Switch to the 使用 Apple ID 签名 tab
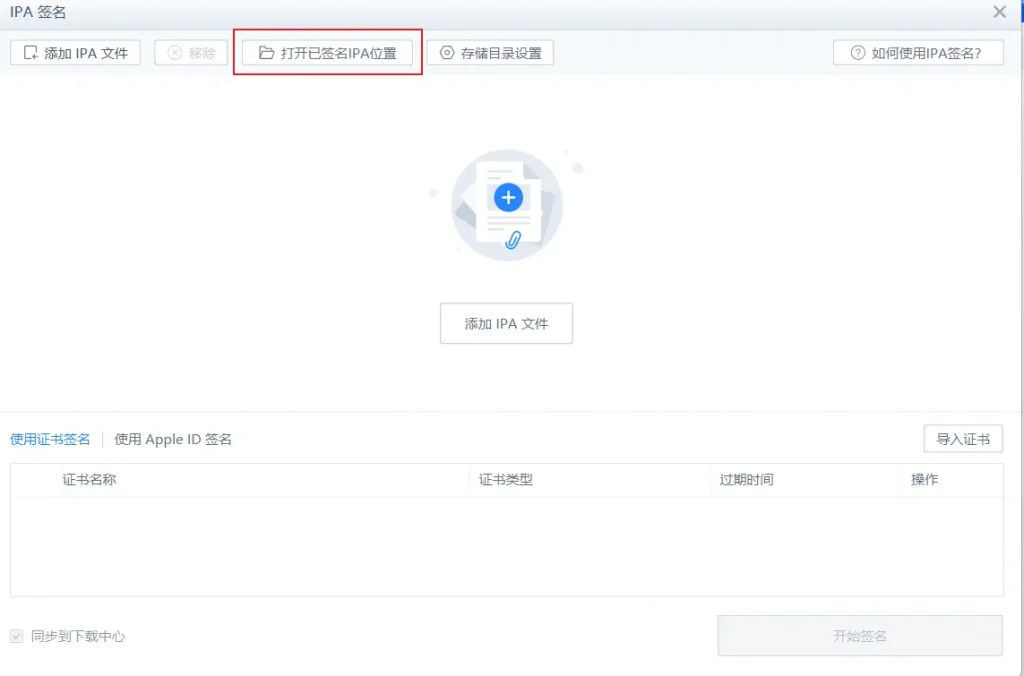Viewport: 1024px width, 676px height. coord(173,438)
